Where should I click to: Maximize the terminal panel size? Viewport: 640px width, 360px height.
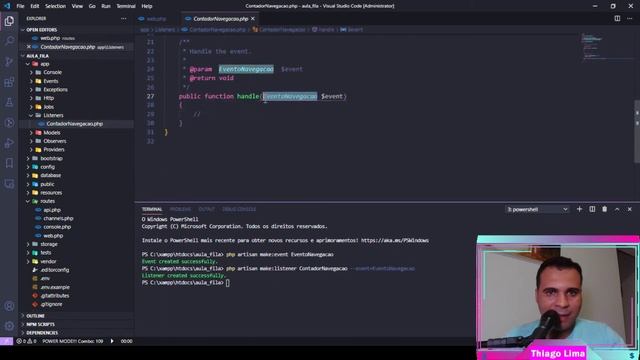tap(617, 209)
